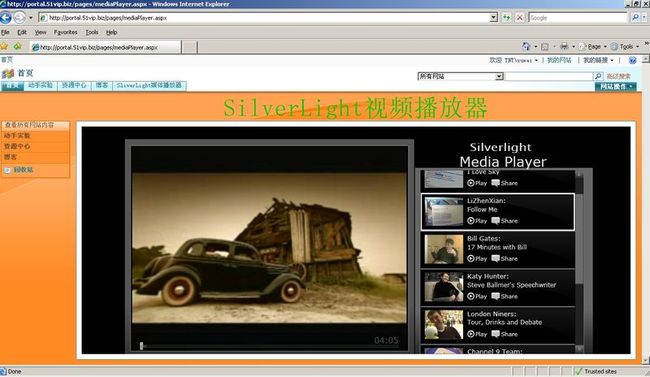Share LiZhenXian Follow Me video
The image size is (650, 377).
pos(504,221)
